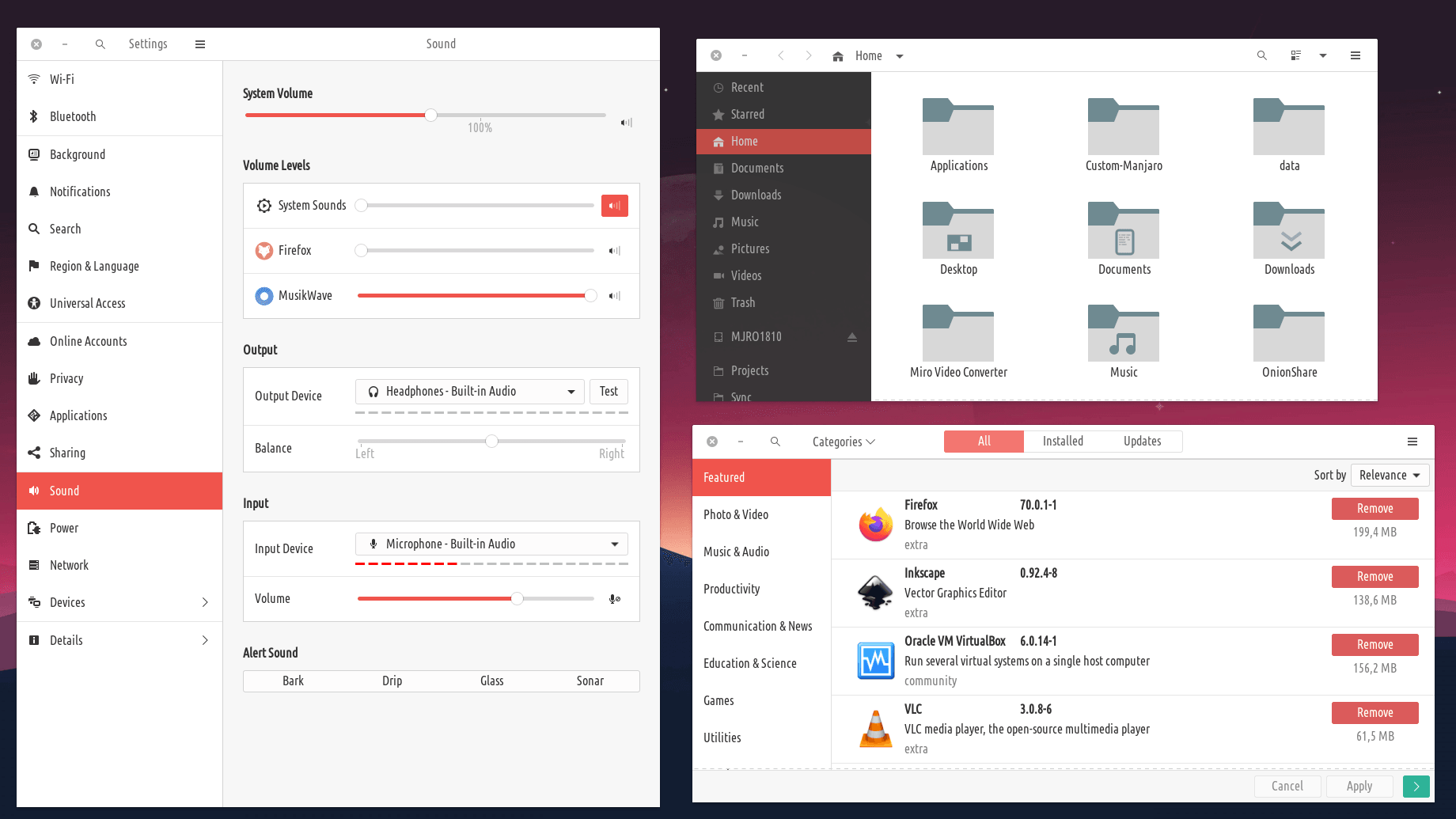Open the Output Device dropdown
1456x819 pixels.
(470, 392)
